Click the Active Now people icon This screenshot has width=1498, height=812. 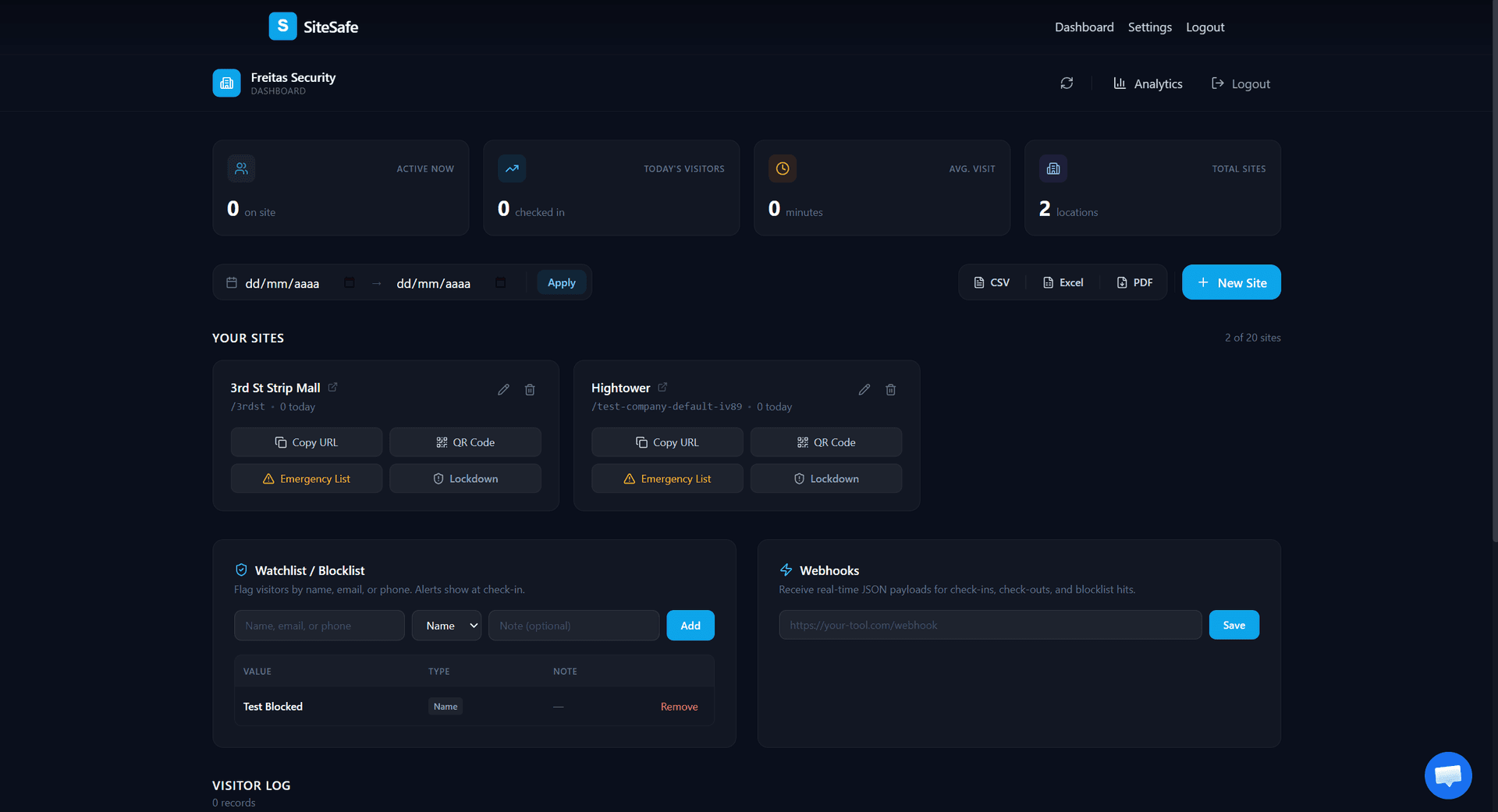coord(241,168)
